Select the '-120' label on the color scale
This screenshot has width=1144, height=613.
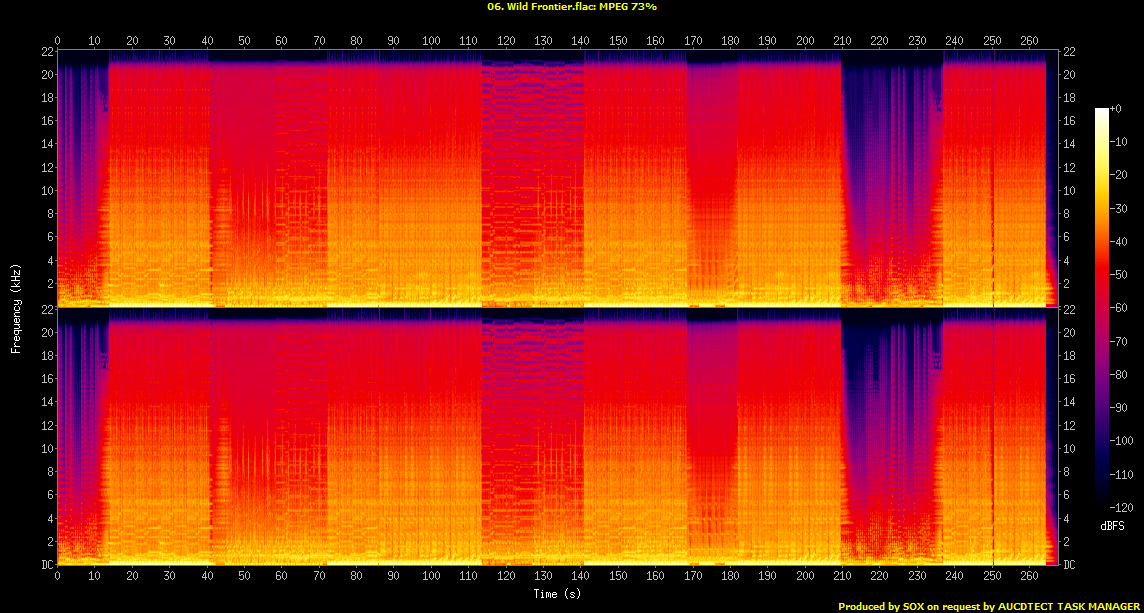[1120, 506]
